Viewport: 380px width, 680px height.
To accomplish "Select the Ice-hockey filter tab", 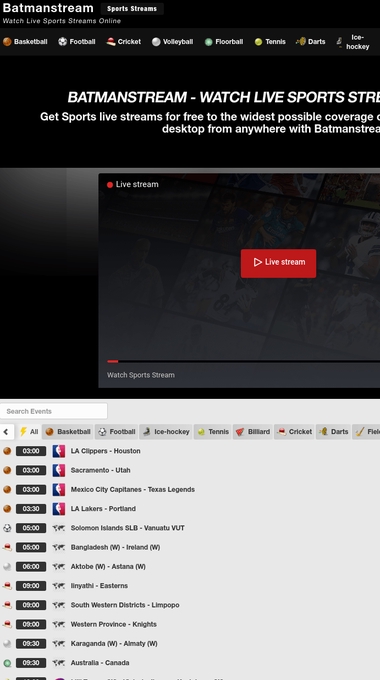I will (x=166, y=432).
